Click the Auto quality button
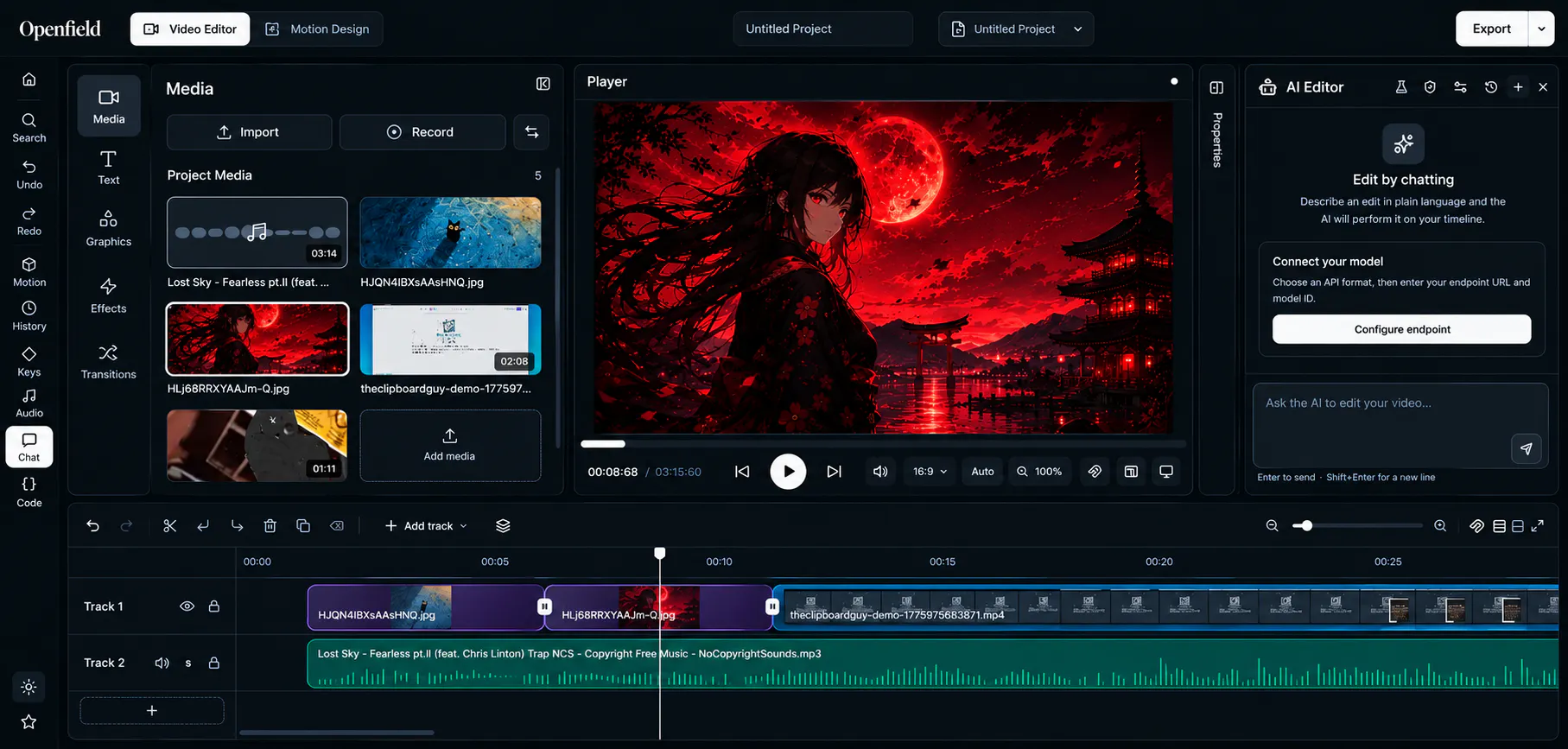Screen dimensions: 1568x749 click(982, 472)
